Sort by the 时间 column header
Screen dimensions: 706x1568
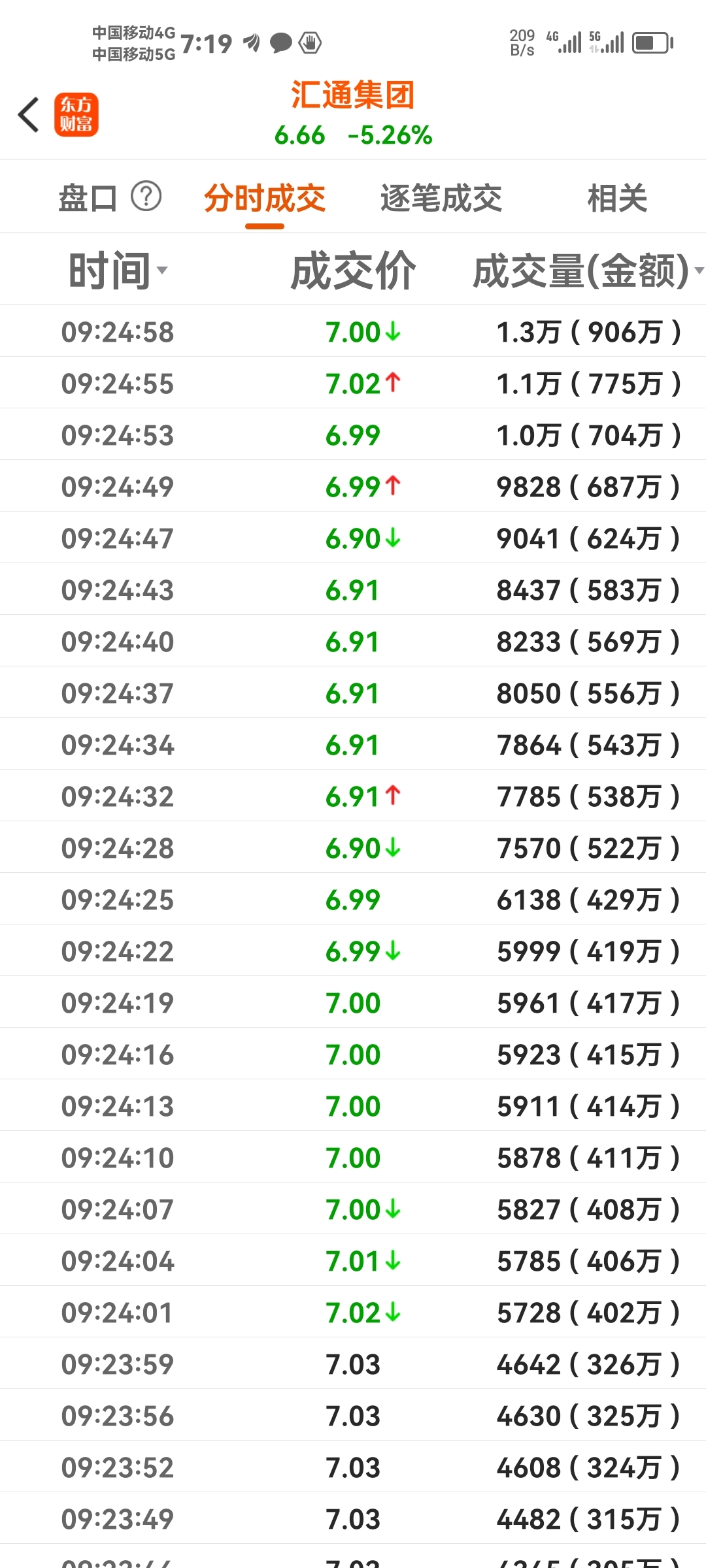pyautogui.click(x=118, y=270)
